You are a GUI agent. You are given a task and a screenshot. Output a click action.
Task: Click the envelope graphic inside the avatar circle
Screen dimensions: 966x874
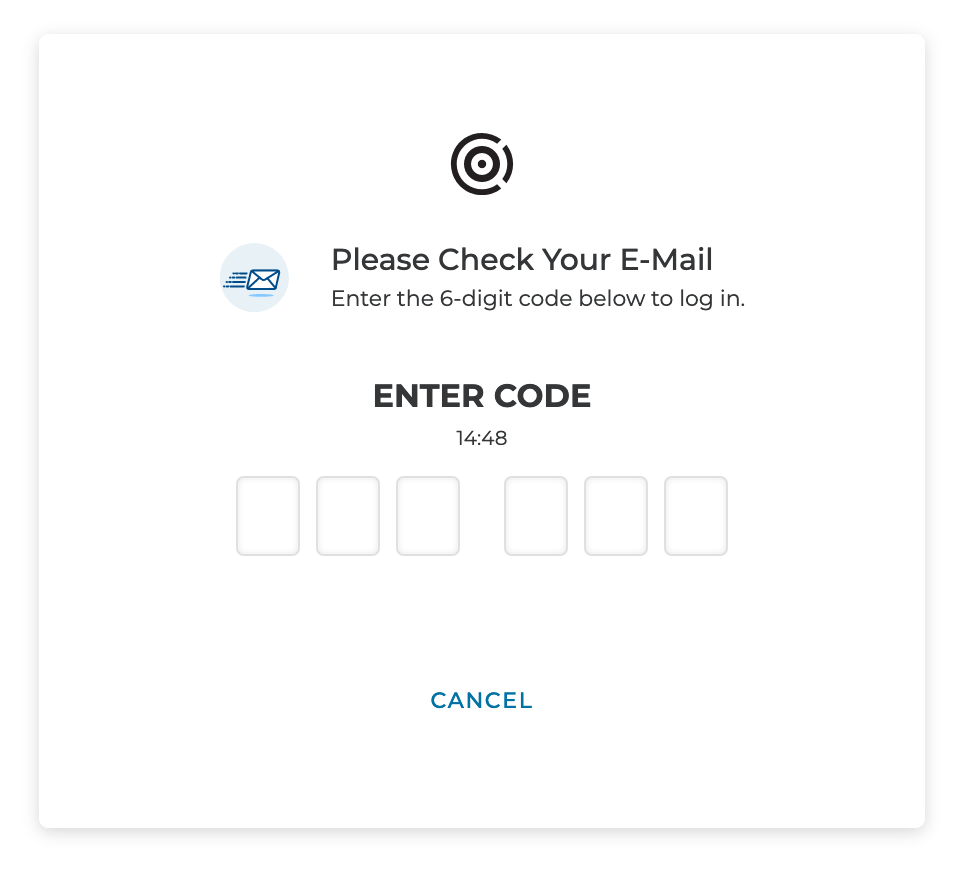tap(262, 277)
